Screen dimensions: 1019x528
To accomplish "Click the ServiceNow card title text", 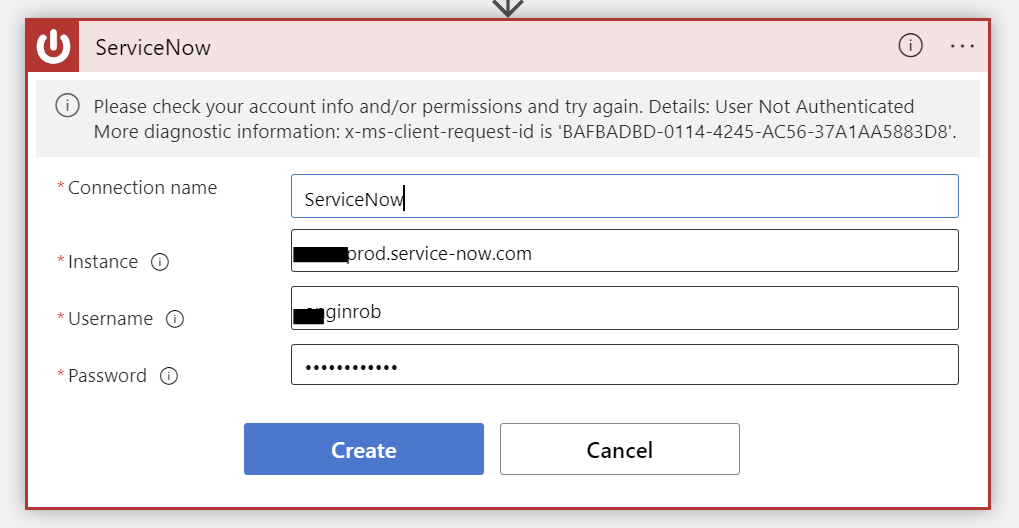I will (x=153, y=47).
